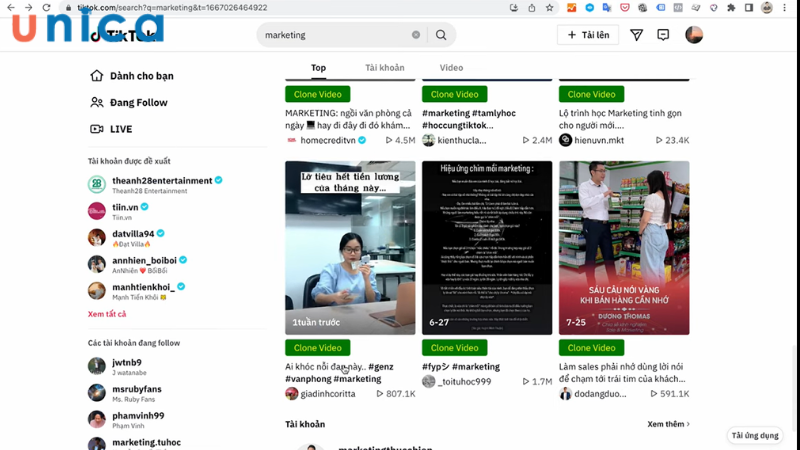This screenshot has height=450, width=800.
Task: Open the Sáu câu nói vàng video
Action: click(x=624, y=248)
